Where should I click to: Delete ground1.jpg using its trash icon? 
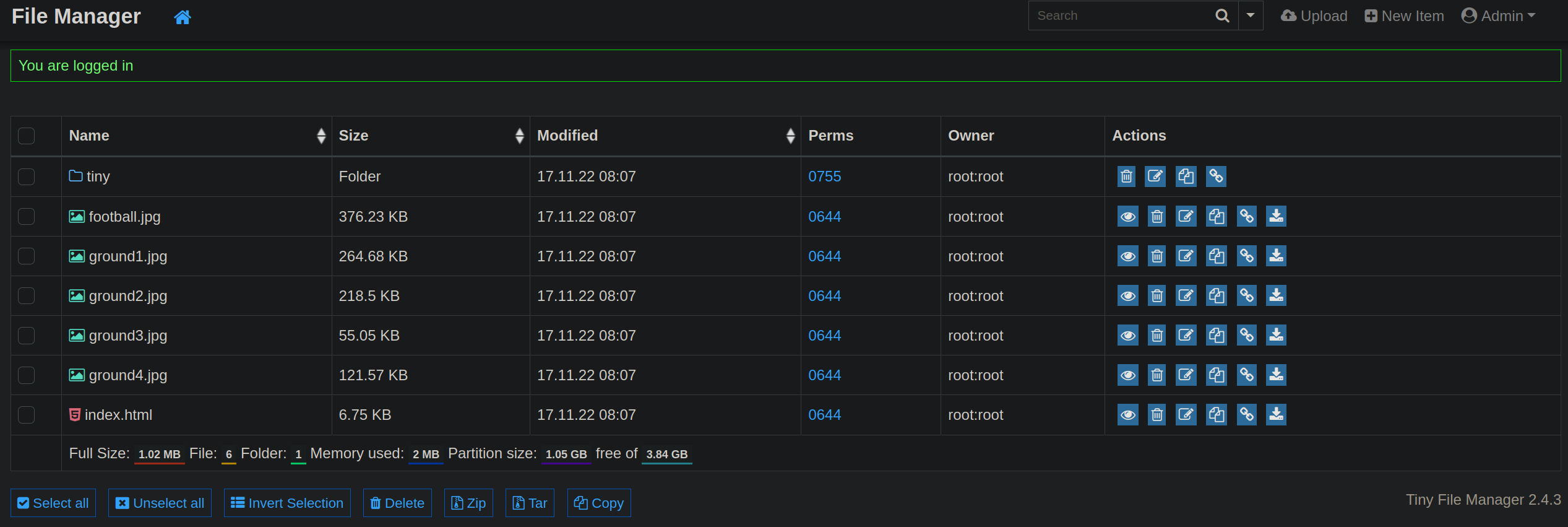pos(1157,256)
